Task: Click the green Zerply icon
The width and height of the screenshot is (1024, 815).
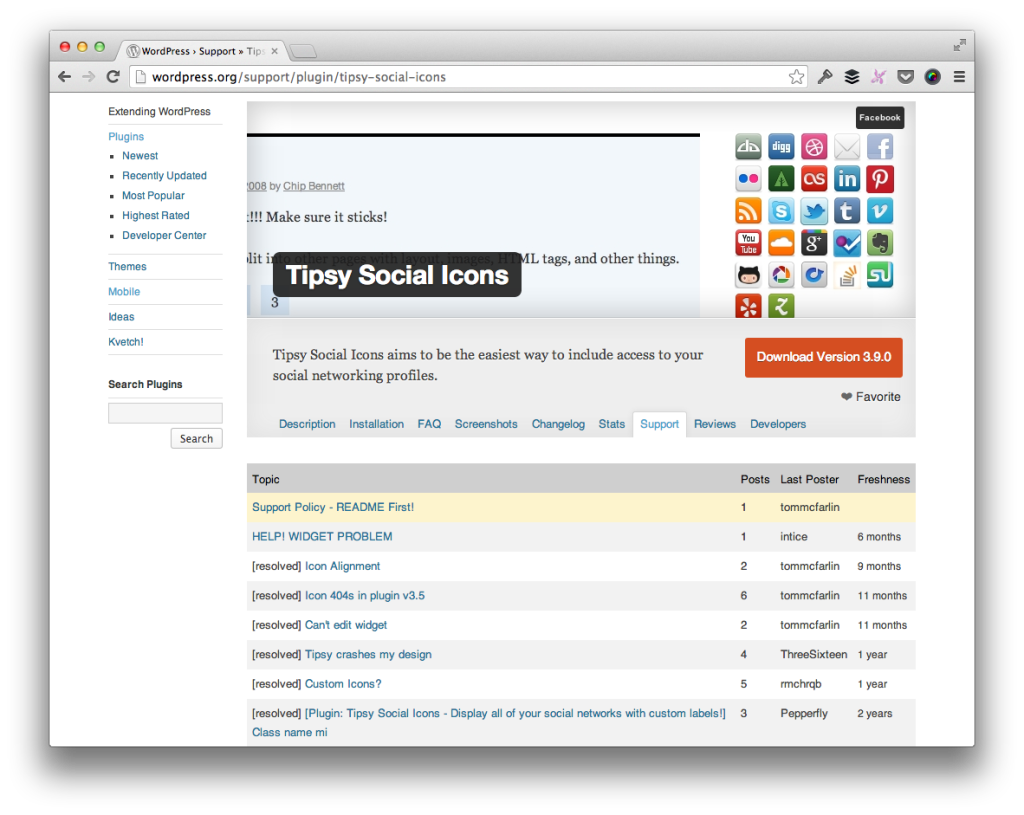Action: click(781, 306)
